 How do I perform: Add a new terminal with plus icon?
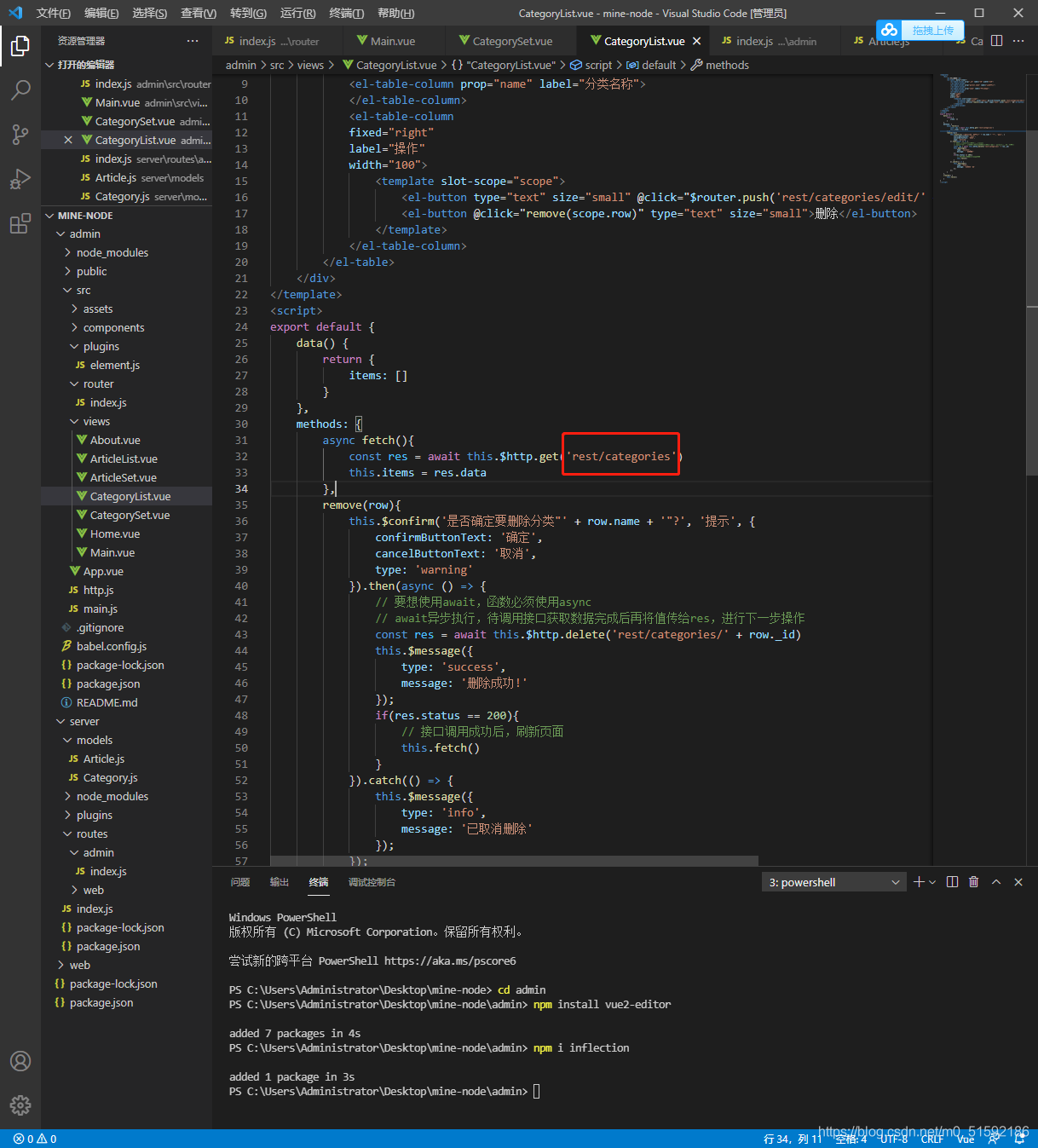(x=919, y=882)
